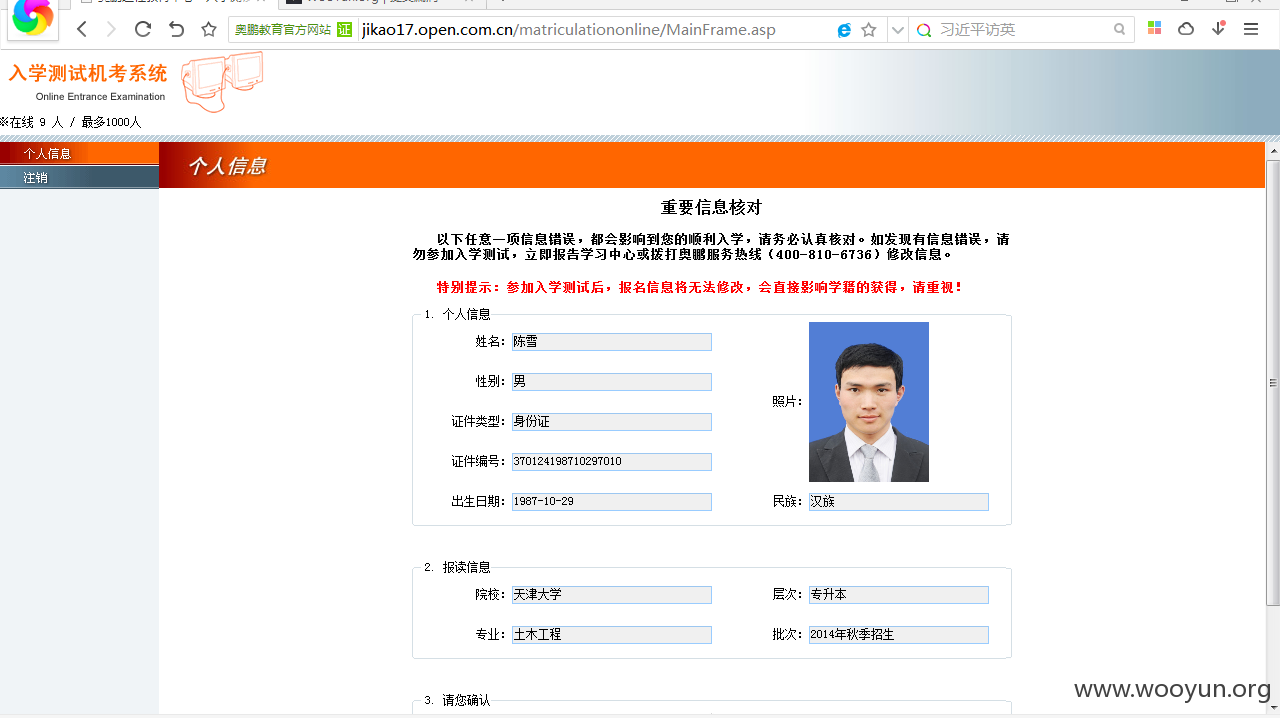Click the 性别 field showing 男

612,382
